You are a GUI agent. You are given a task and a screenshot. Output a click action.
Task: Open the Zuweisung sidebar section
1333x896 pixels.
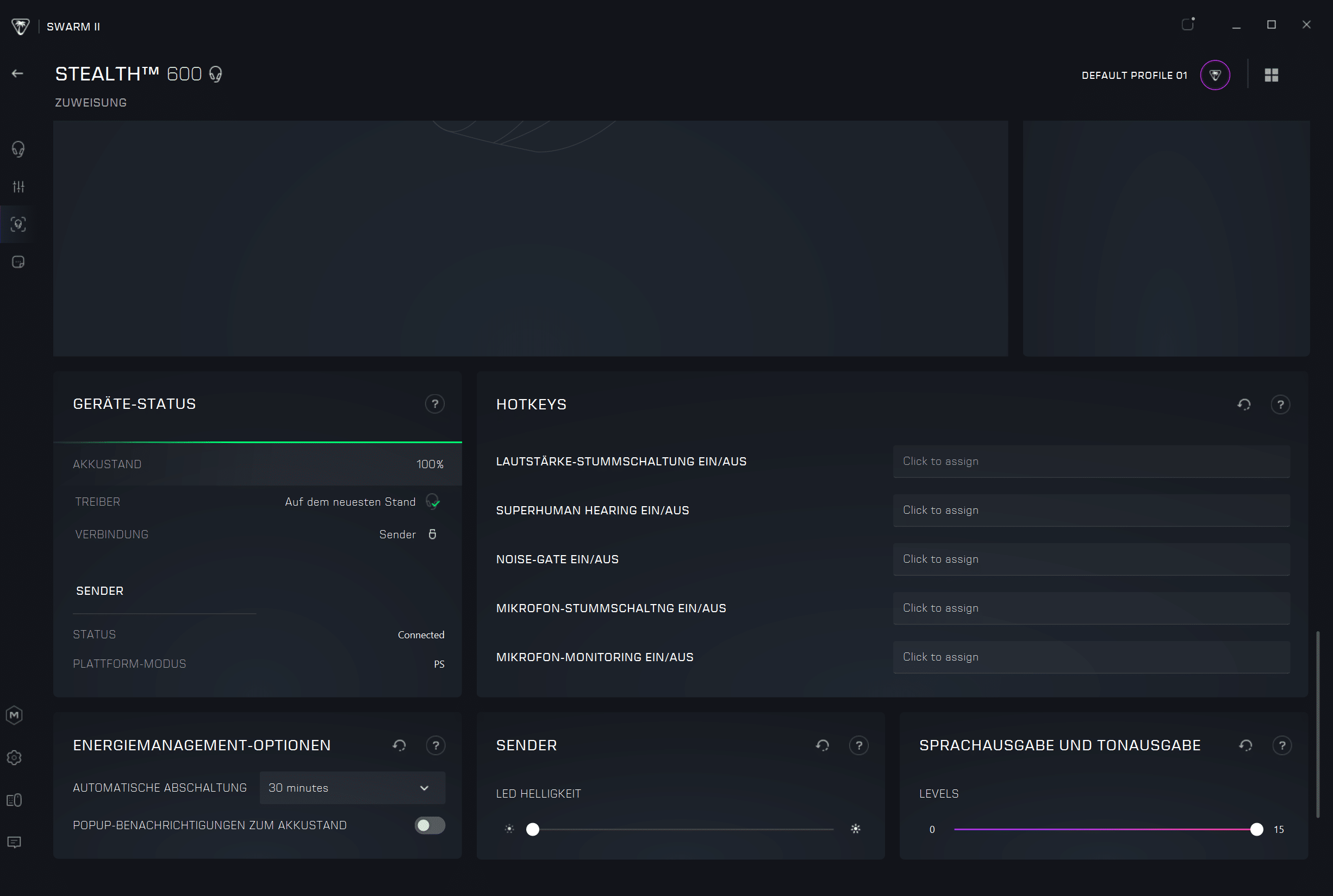point(18,225)
